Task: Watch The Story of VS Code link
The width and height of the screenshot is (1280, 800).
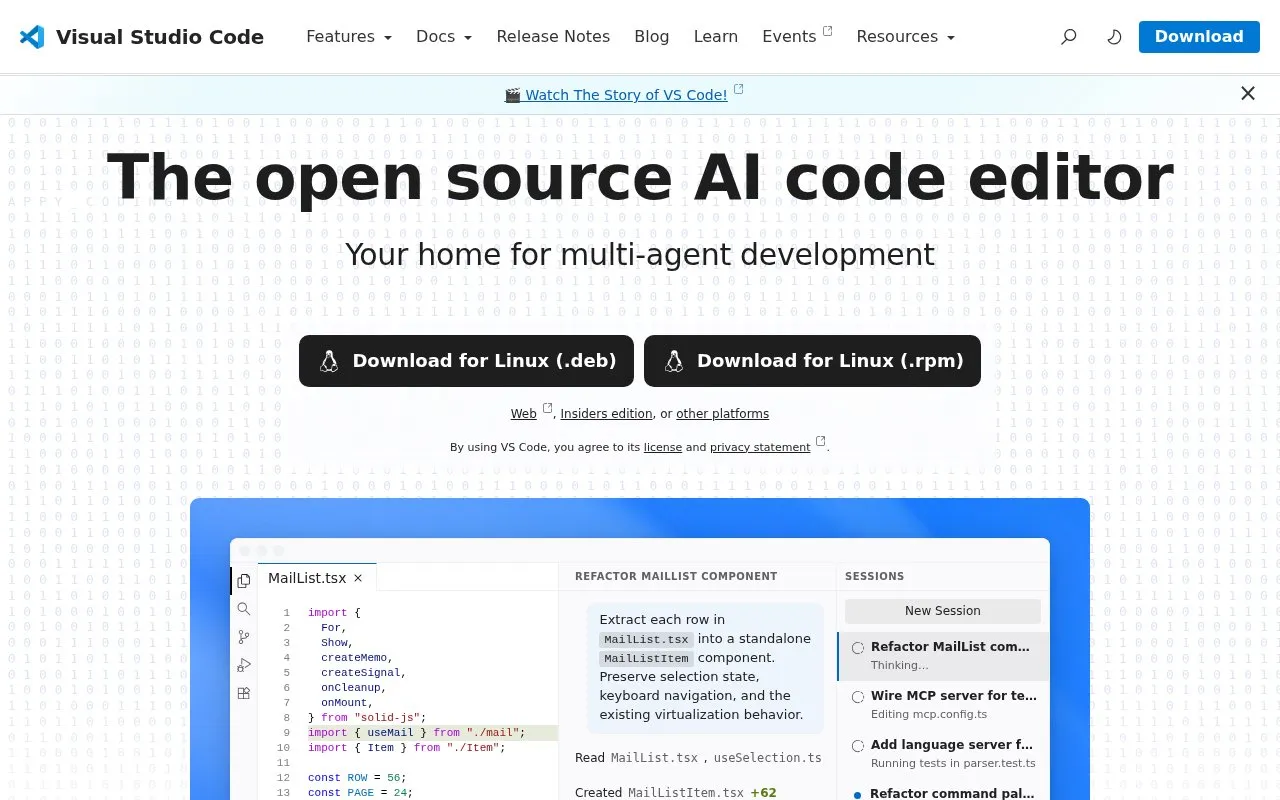Action: pyautogui.click(x=626, y=95)
